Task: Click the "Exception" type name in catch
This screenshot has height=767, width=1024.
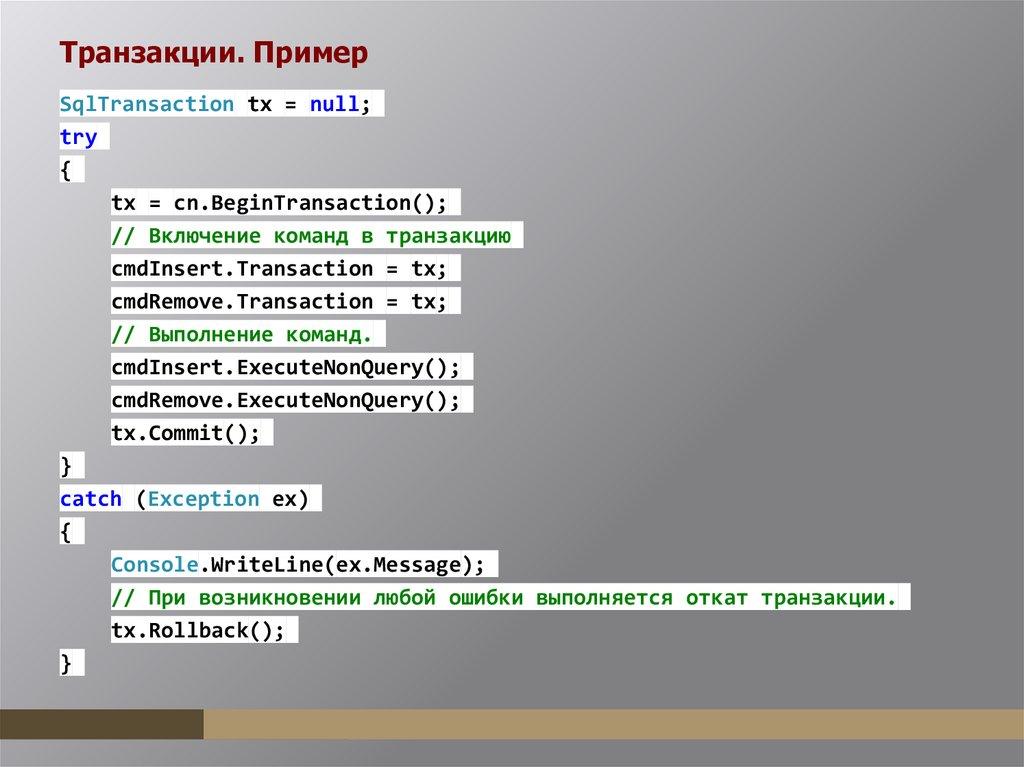Action: tap(204, 499)
